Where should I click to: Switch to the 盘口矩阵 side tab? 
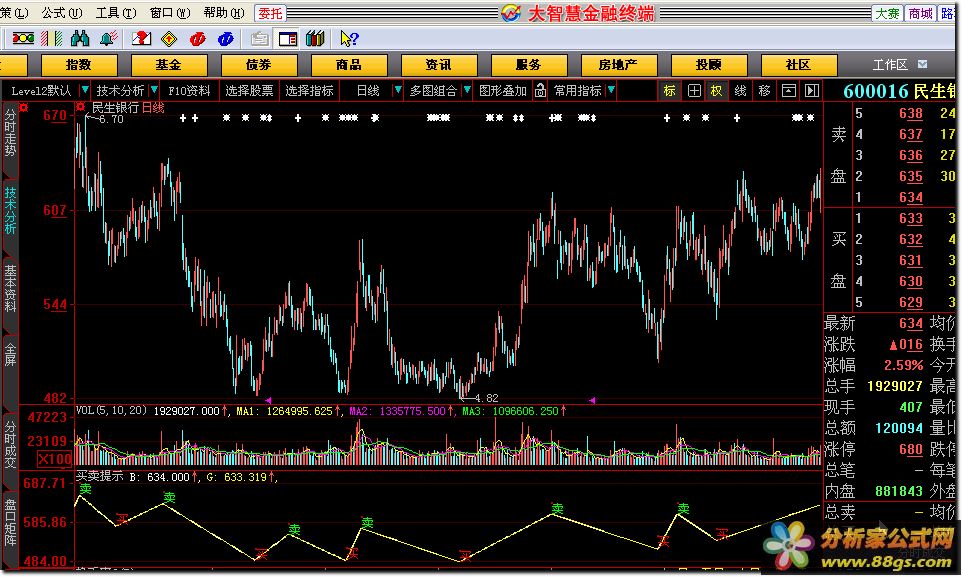coord(10,524)
